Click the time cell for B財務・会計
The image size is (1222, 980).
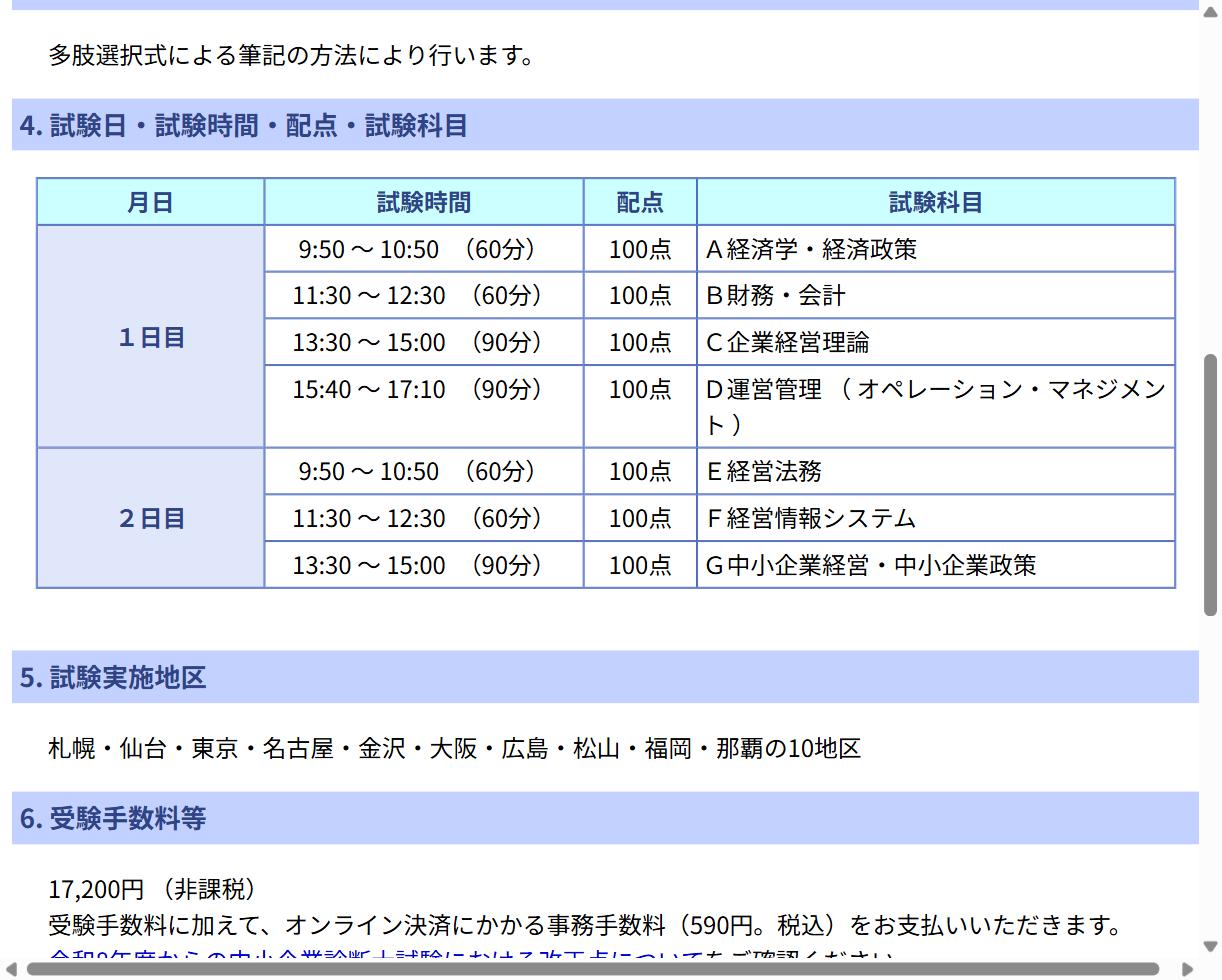tap(424, 295)
